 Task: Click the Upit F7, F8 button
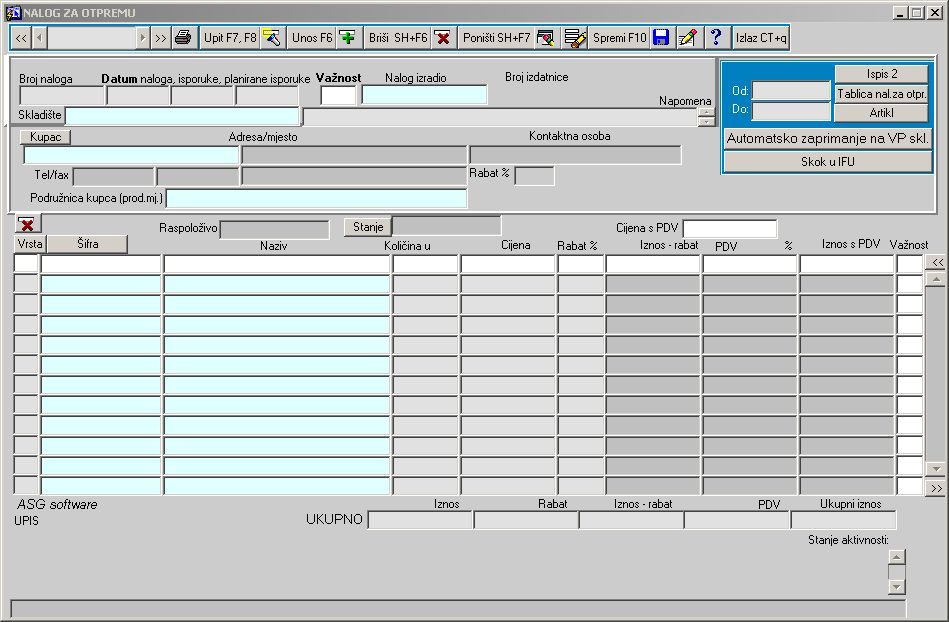click(x=230, y=38)
